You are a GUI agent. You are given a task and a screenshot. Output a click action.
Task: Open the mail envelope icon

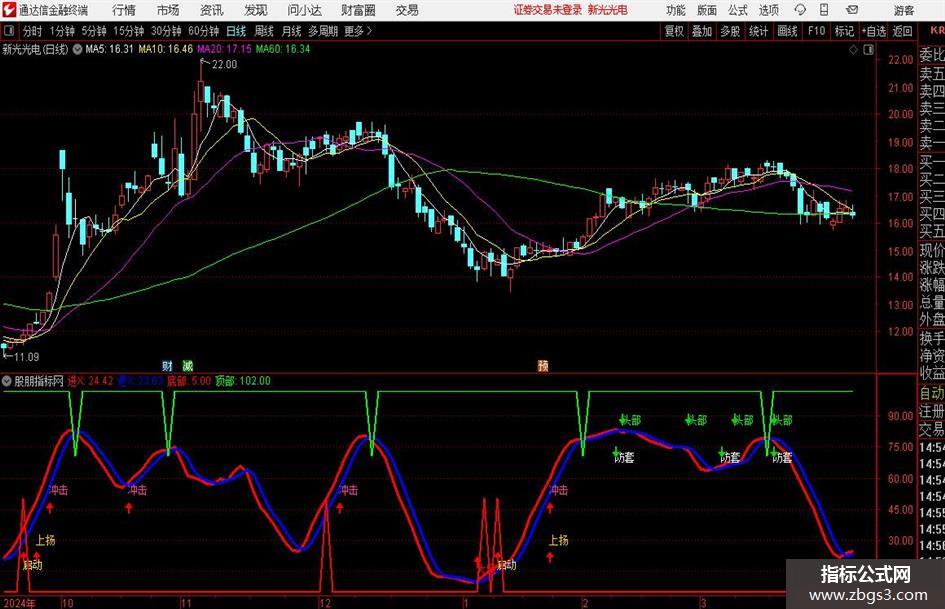[x=852, y=10]
